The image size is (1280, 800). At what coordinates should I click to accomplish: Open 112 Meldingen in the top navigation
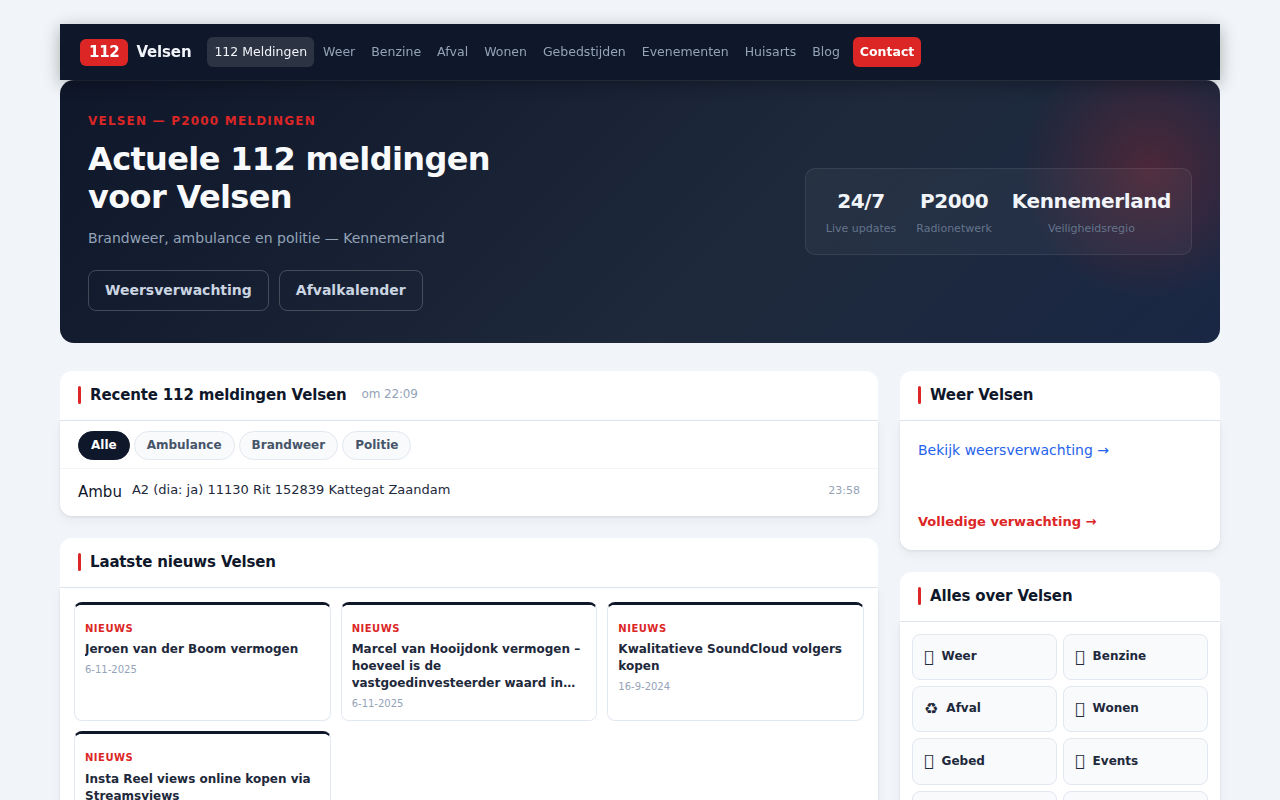point(260,52)
